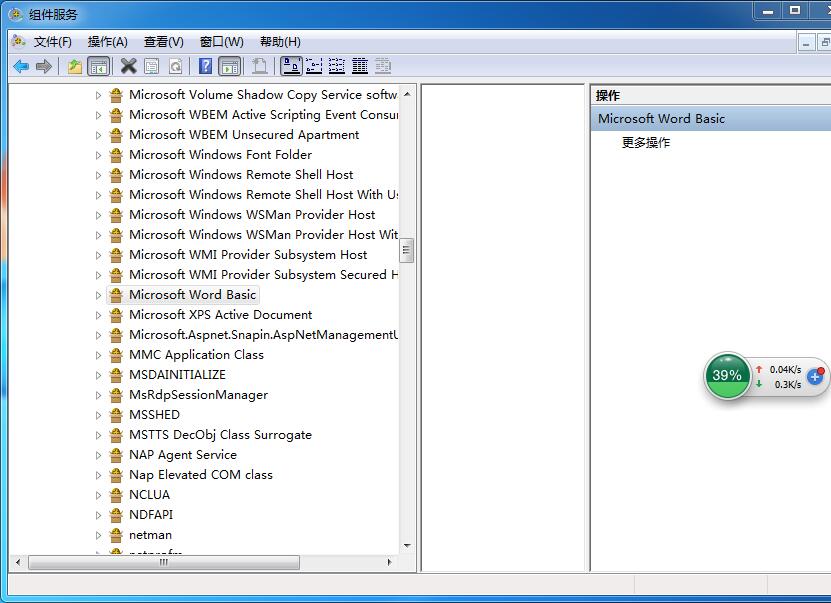Click the vertical scrollbar up arrow
The width and height of the screenshot is (831, 603).
click(x=407, y=94)
